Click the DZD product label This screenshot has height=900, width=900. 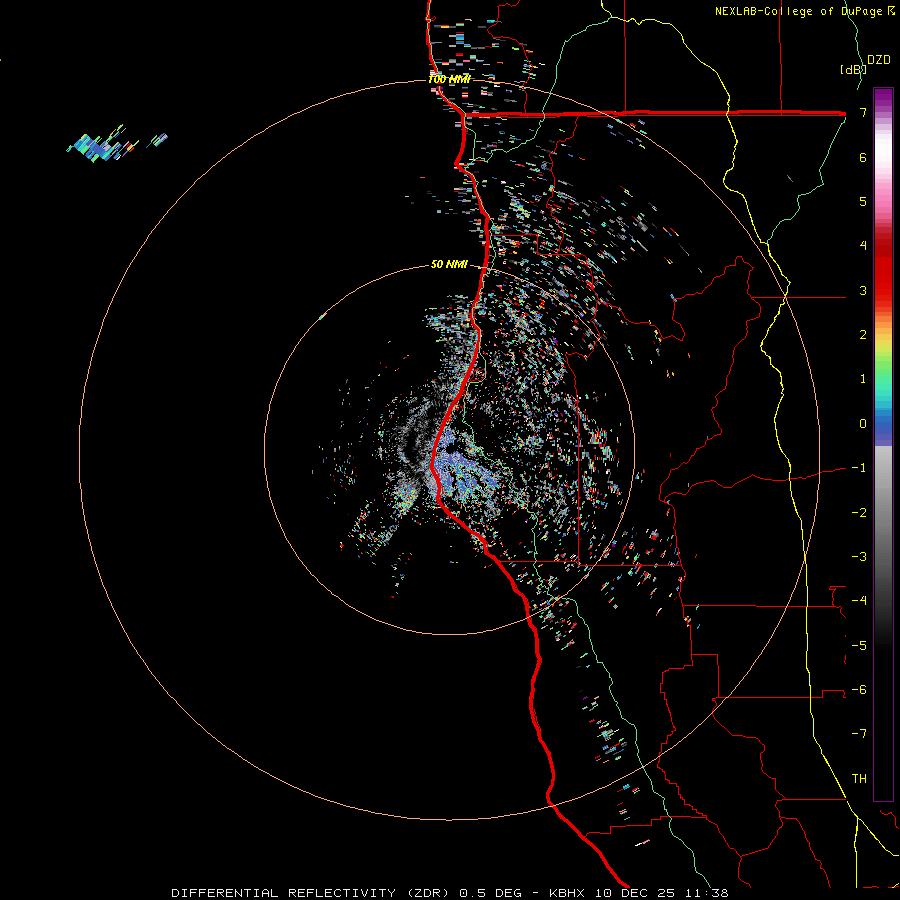879,60
